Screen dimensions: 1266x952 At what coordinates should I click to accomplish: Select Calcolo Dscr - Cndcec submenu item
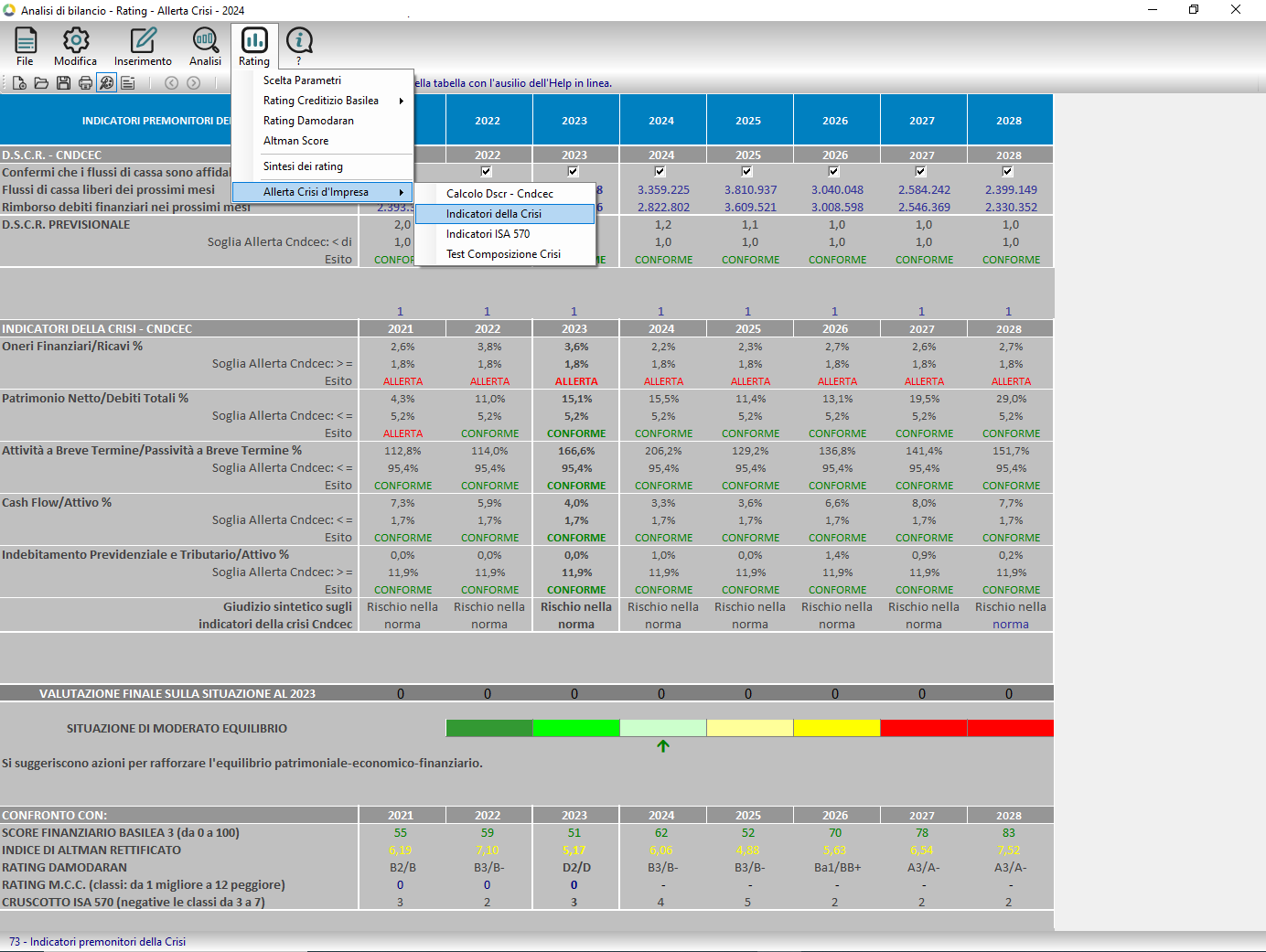pyautogui.click(x=505, y=194)
